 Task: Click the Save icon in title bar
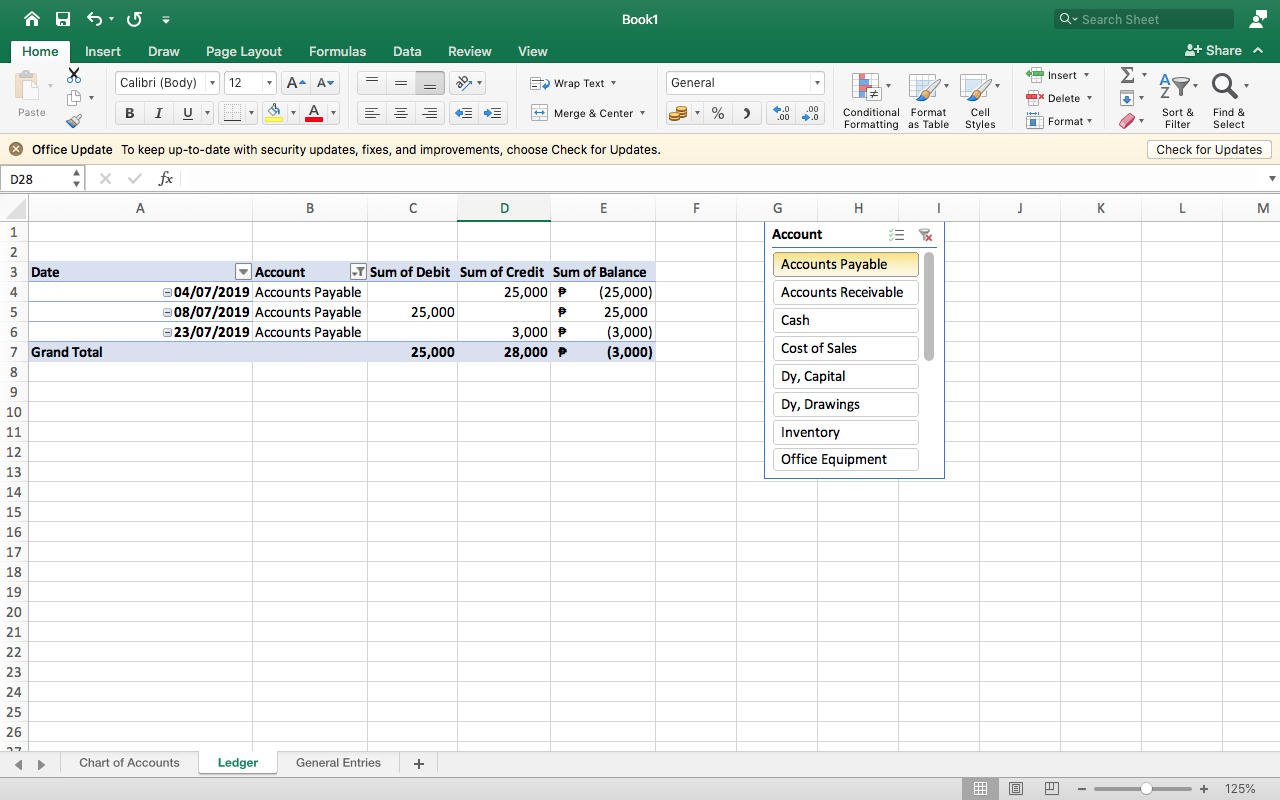(63, 19)
